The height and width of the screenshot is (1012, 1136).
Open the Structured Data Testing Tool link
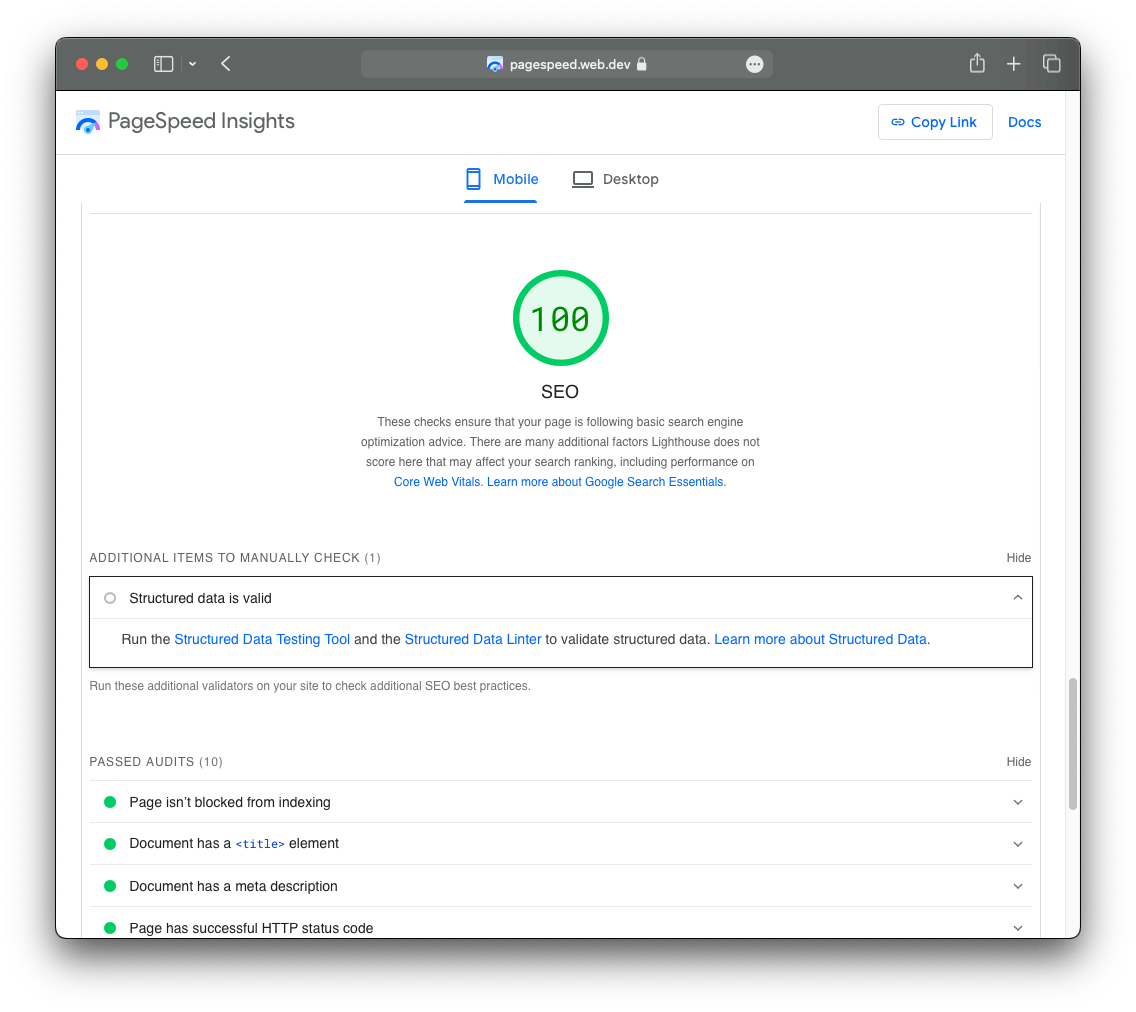tap(262, 639)
